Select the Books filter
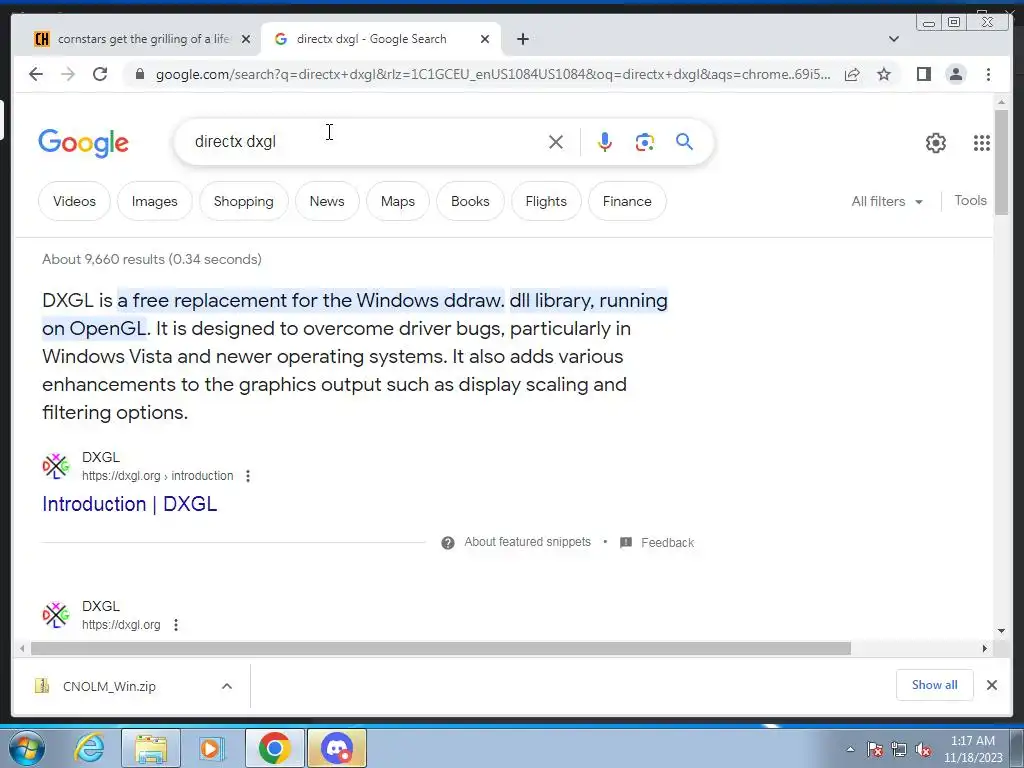 pos(470,201)
